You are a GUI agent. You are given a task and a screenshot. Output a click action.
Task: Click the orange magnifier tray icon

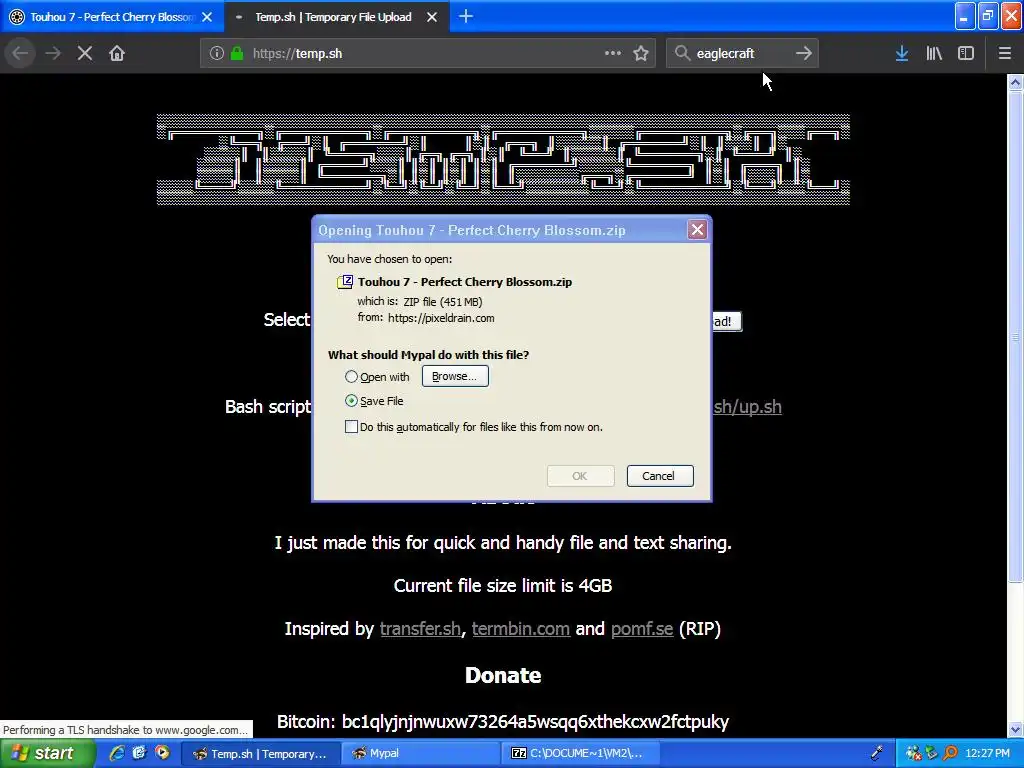click(950, 754)
